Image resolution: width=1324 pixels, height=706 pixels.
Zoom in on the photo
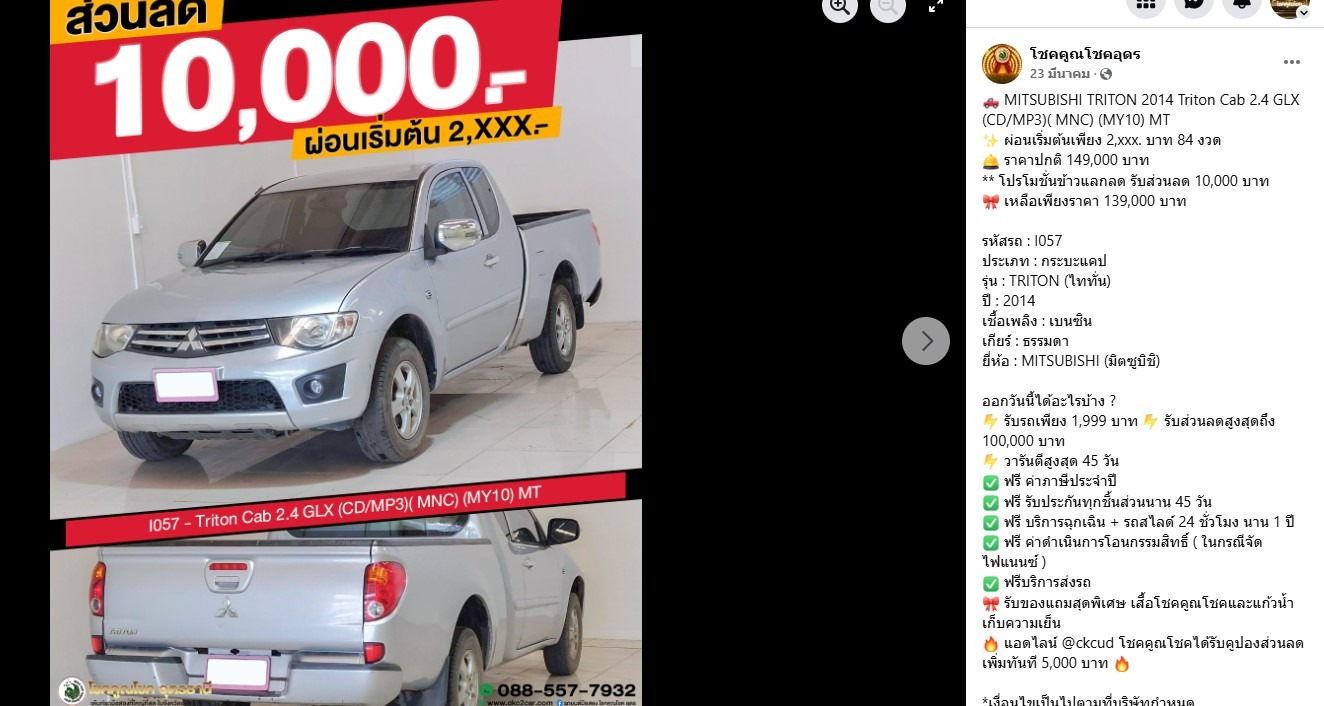pyautogui.click(x=840, y=7)
